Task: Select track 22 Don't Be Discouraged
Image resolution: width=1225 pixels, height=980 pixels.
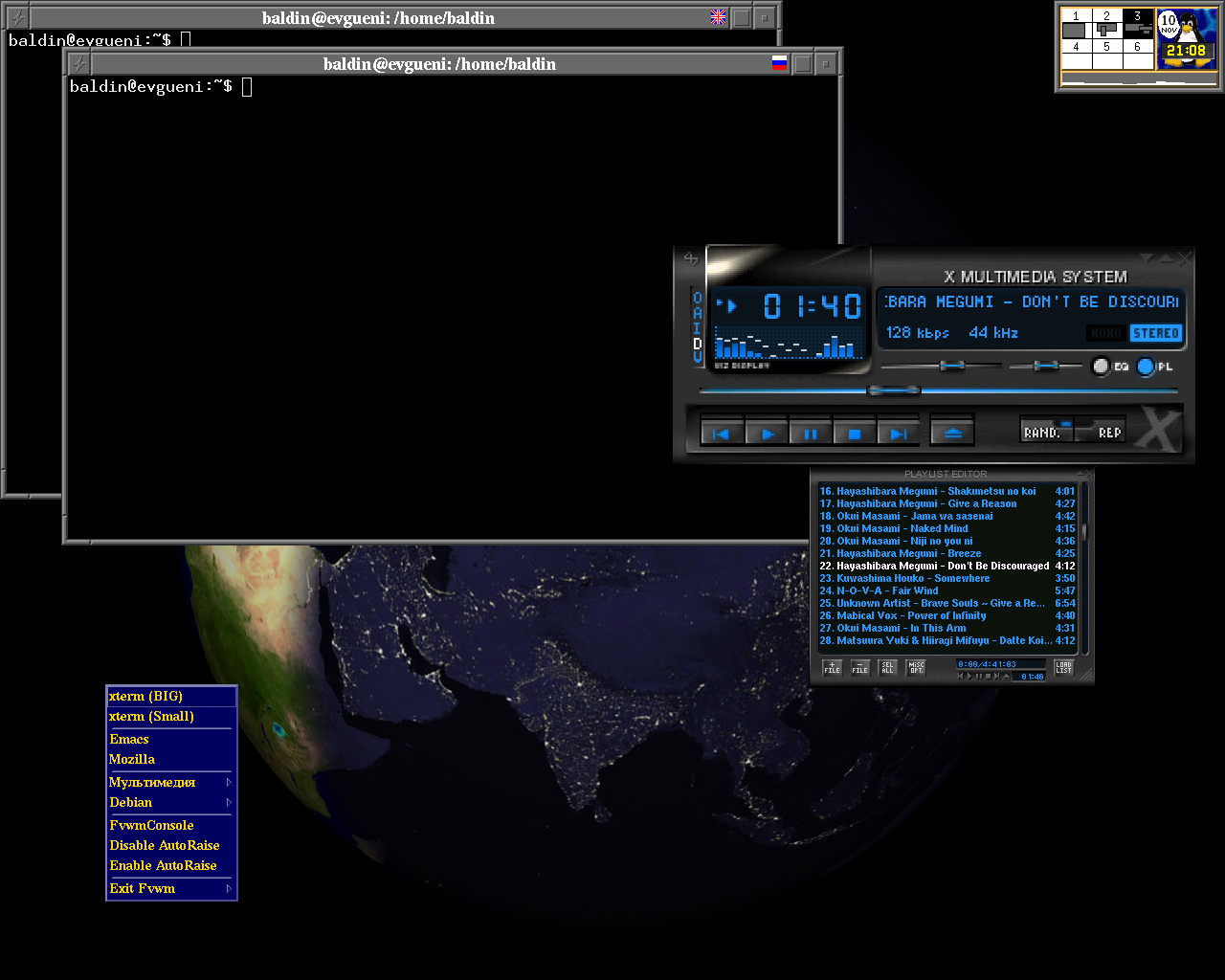Action: (947, 566)
